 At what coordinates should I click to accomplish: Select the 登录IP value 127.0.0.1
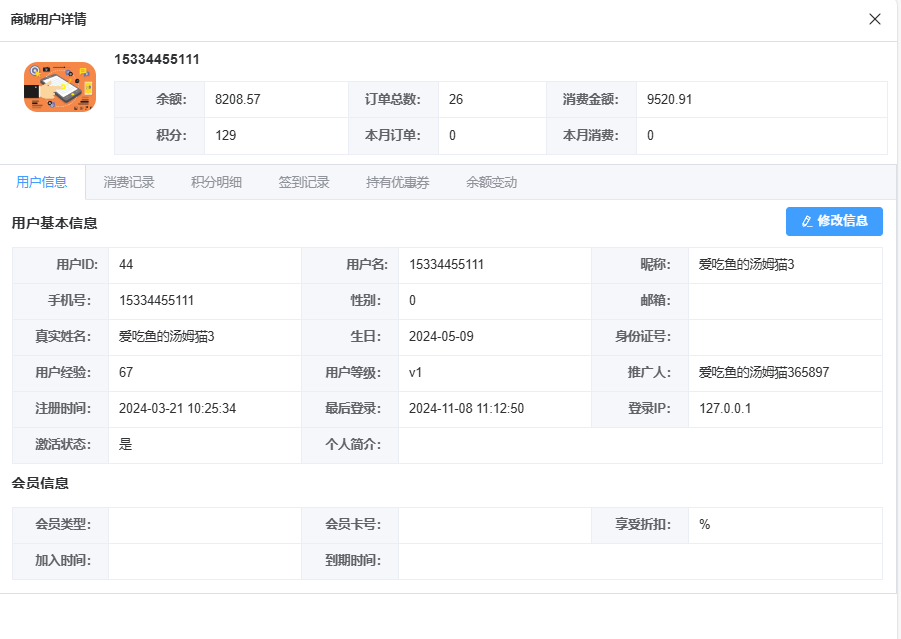(725, 409)
